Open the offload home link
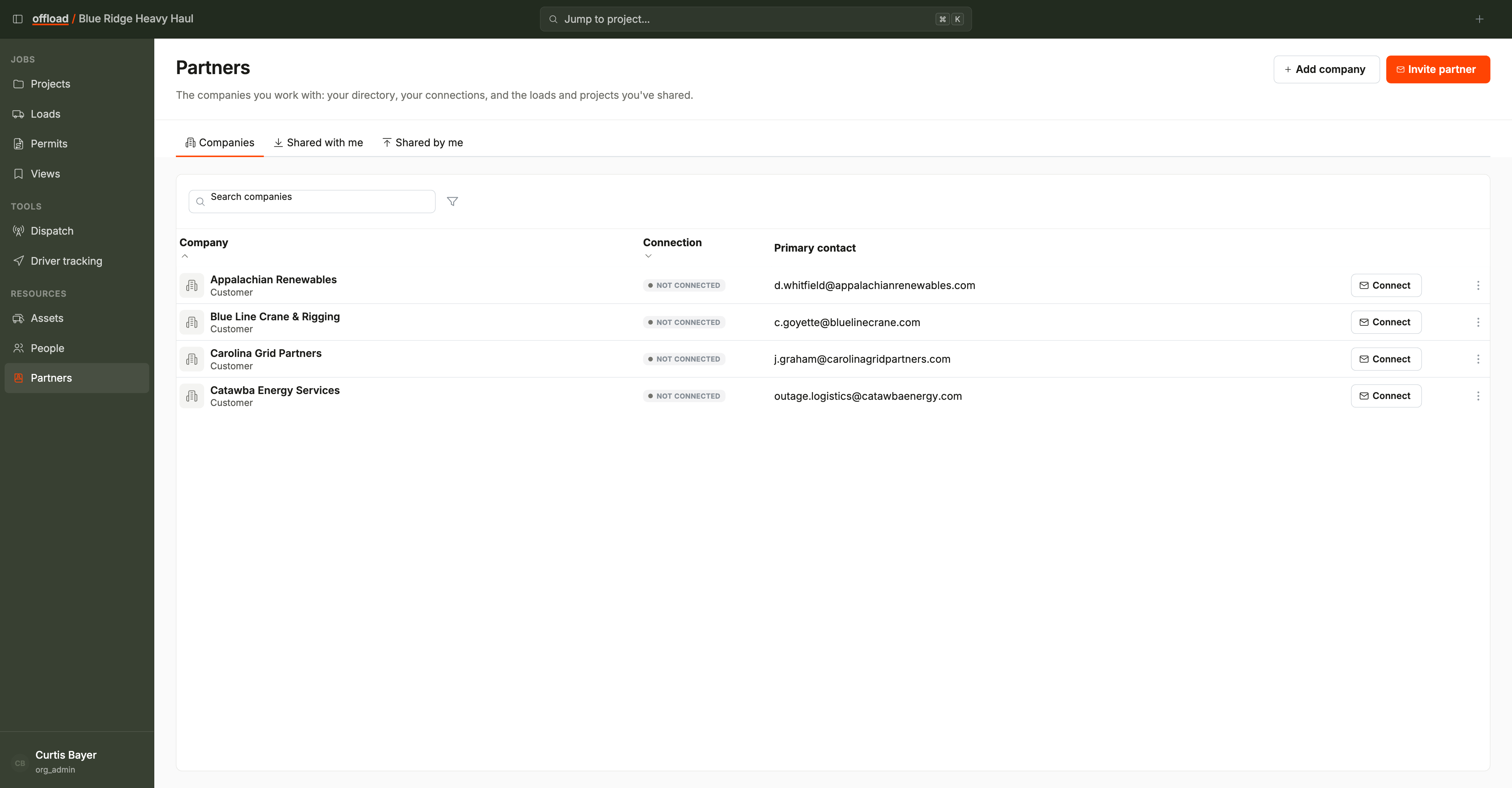The image size is (1512, 788). [x=51, y=19]
